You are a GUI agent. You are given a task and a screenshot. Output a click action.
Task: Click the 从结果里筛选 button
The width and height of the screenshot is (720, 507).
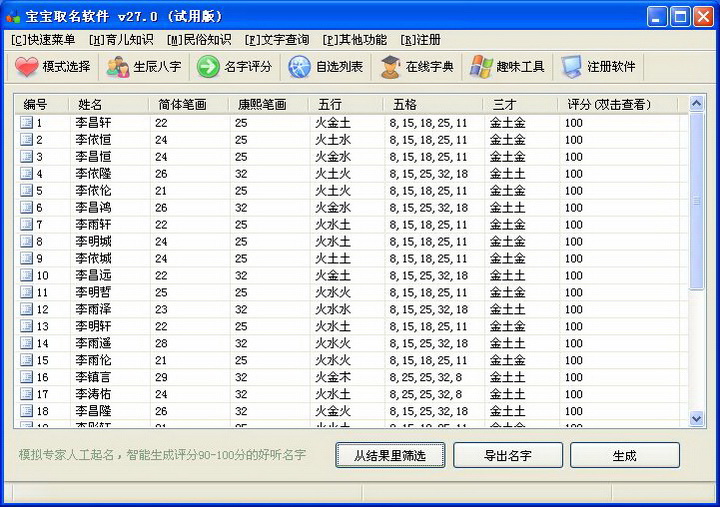pyautogui.click(x=390, y=455)
